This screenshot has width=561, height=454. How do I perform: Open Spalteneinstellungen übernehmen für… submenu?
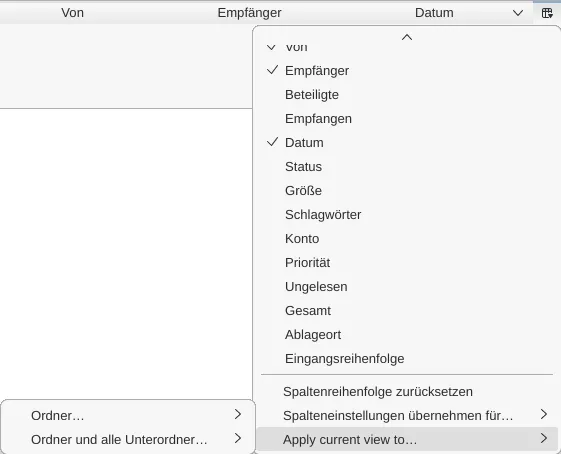click(407, 415)
